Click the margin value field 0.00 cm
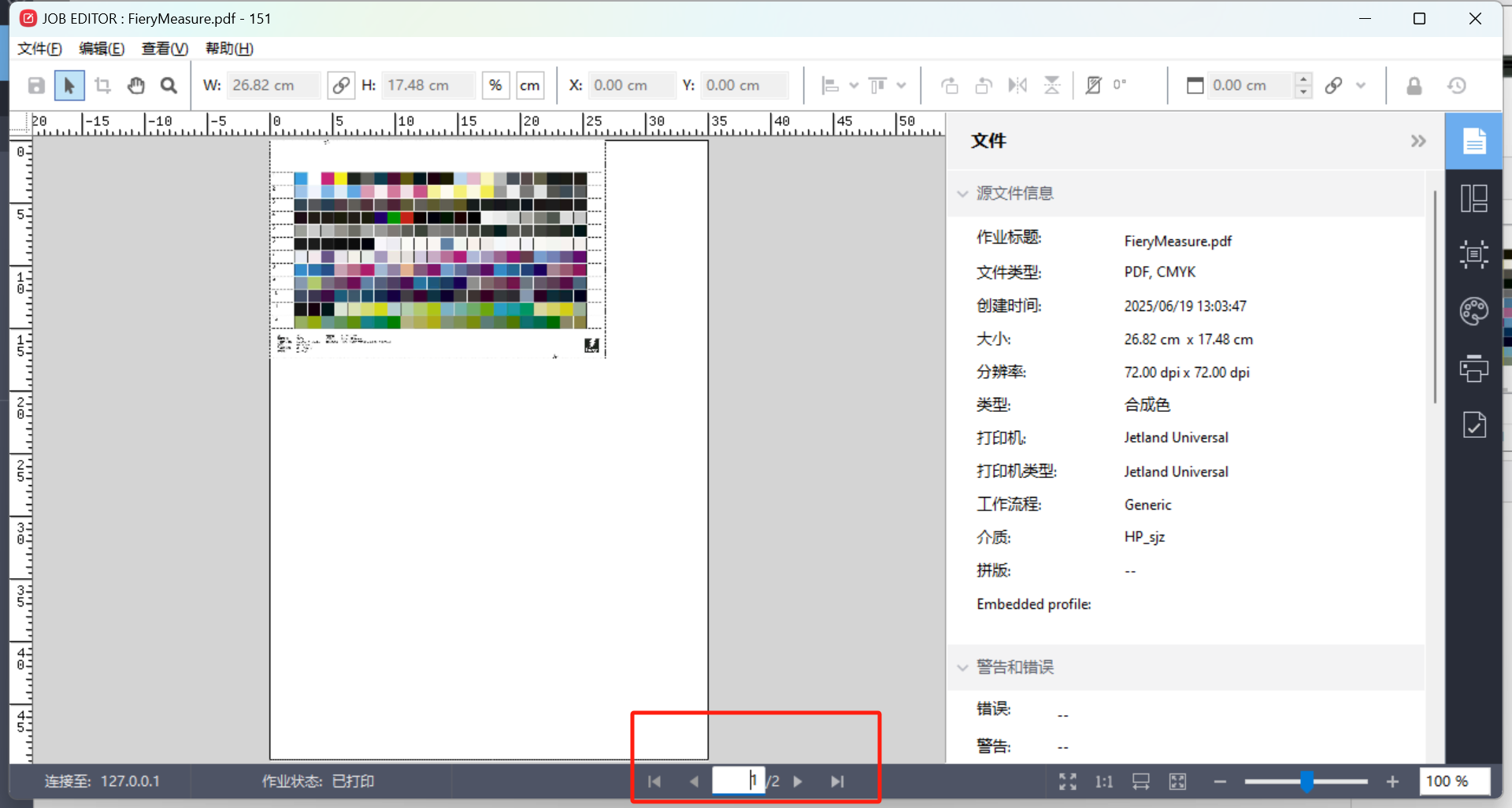The image size is (1512, 808). click(x=1251, y=85)
